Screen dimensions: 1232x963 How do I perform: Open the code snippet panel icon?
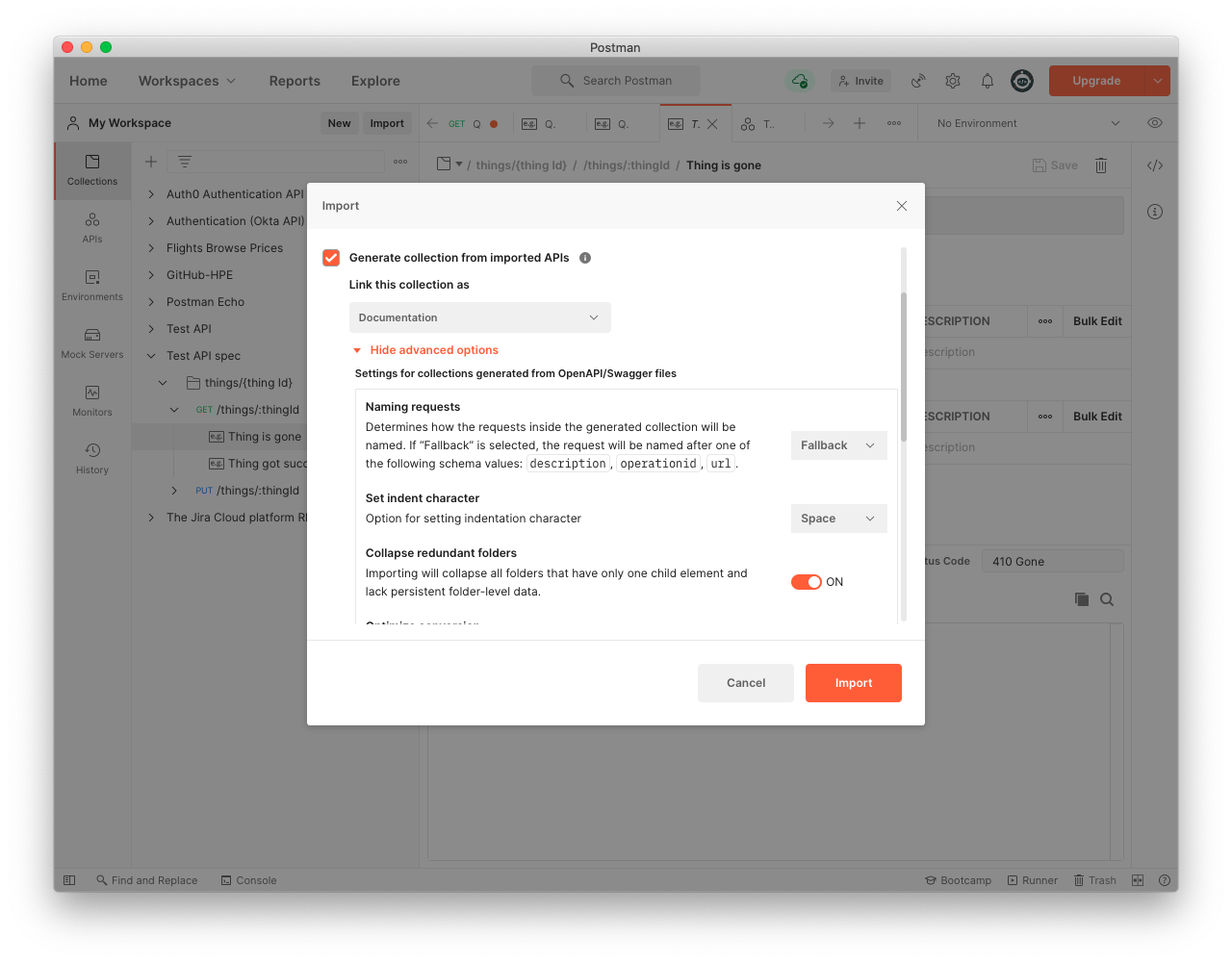tap(1155, 165)
